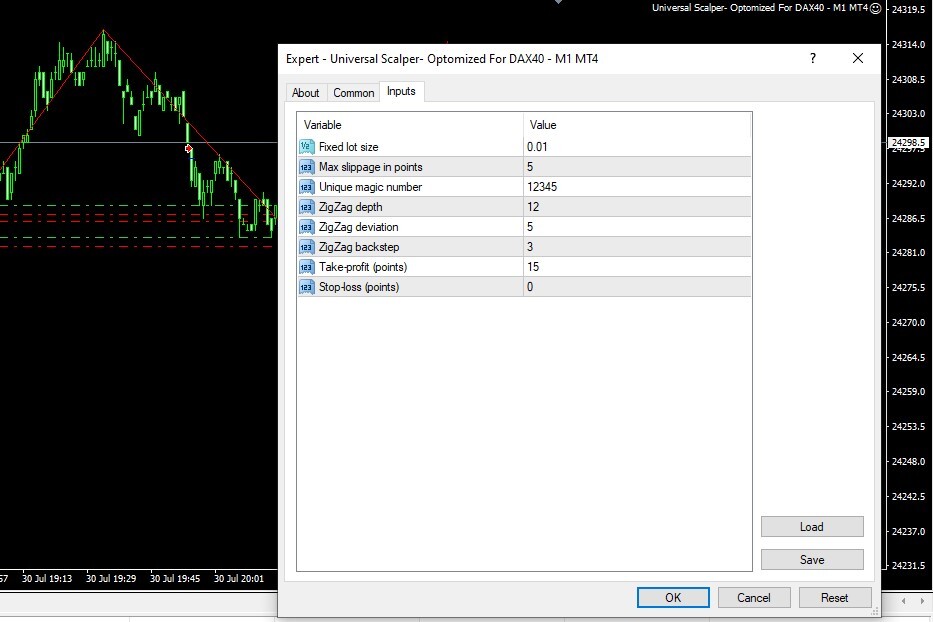Click the 24231.5 price scale label
Screen dimensions: 933x622
(x=909, y=565)
